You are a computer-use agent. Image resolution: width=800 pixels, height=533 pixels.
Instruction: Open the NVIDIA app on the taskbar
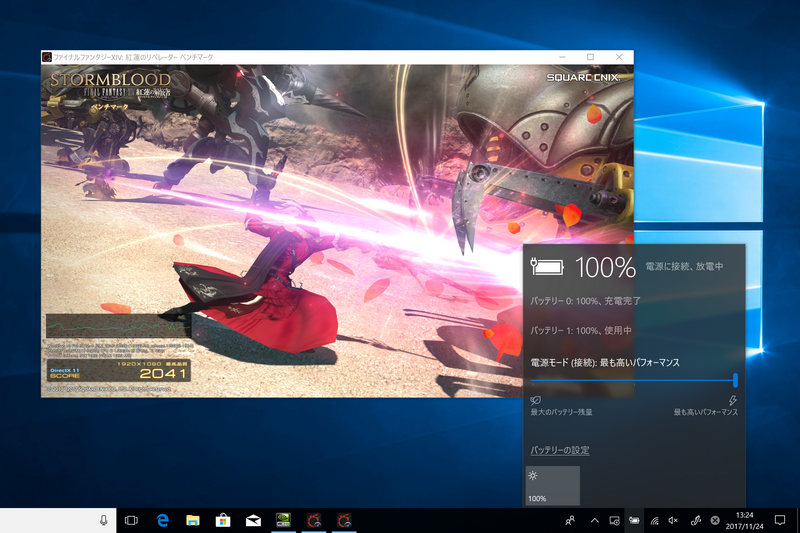pyautogui.click(x=283, y=520)
